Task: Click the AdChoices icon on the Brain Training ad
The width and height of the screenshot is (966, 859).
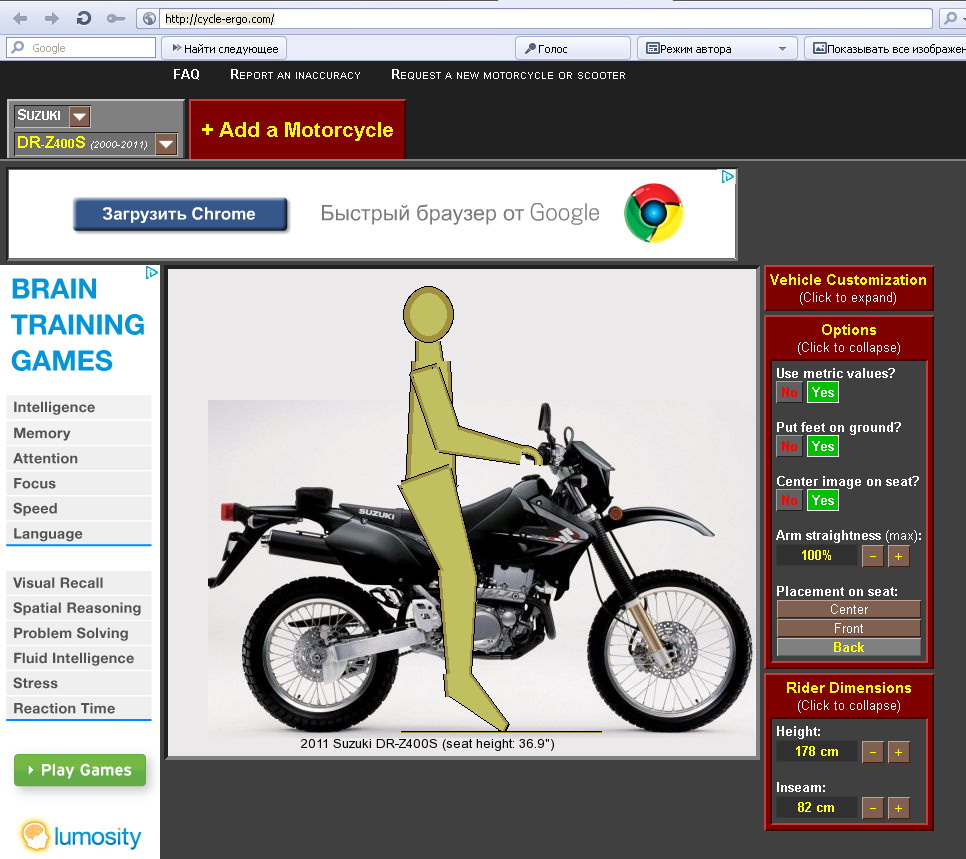Action: (152, 272)
